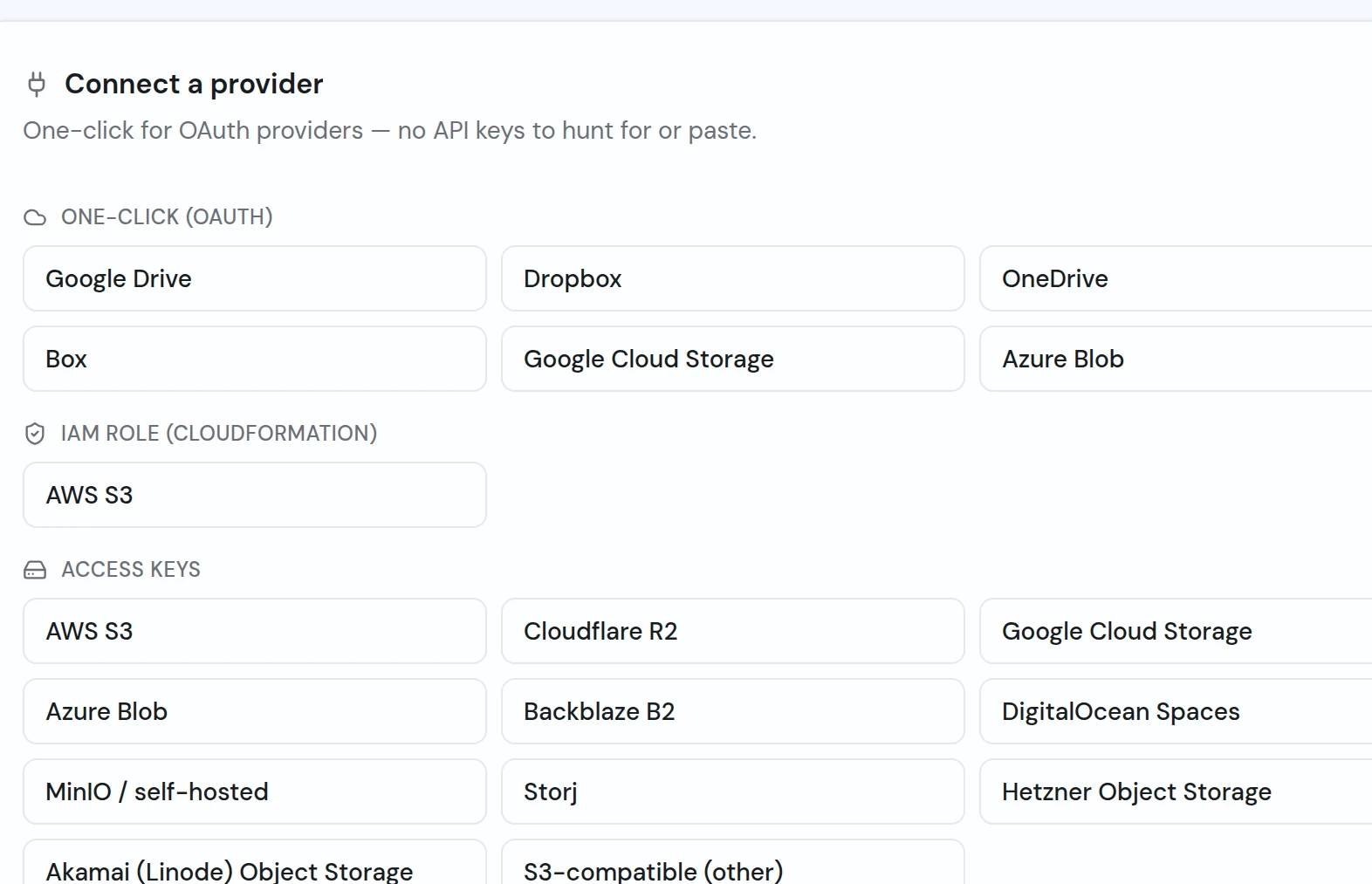Select Akamai (Linode) Object Storage
Viewport: 1372px width, 884px height.
(255, 862)
